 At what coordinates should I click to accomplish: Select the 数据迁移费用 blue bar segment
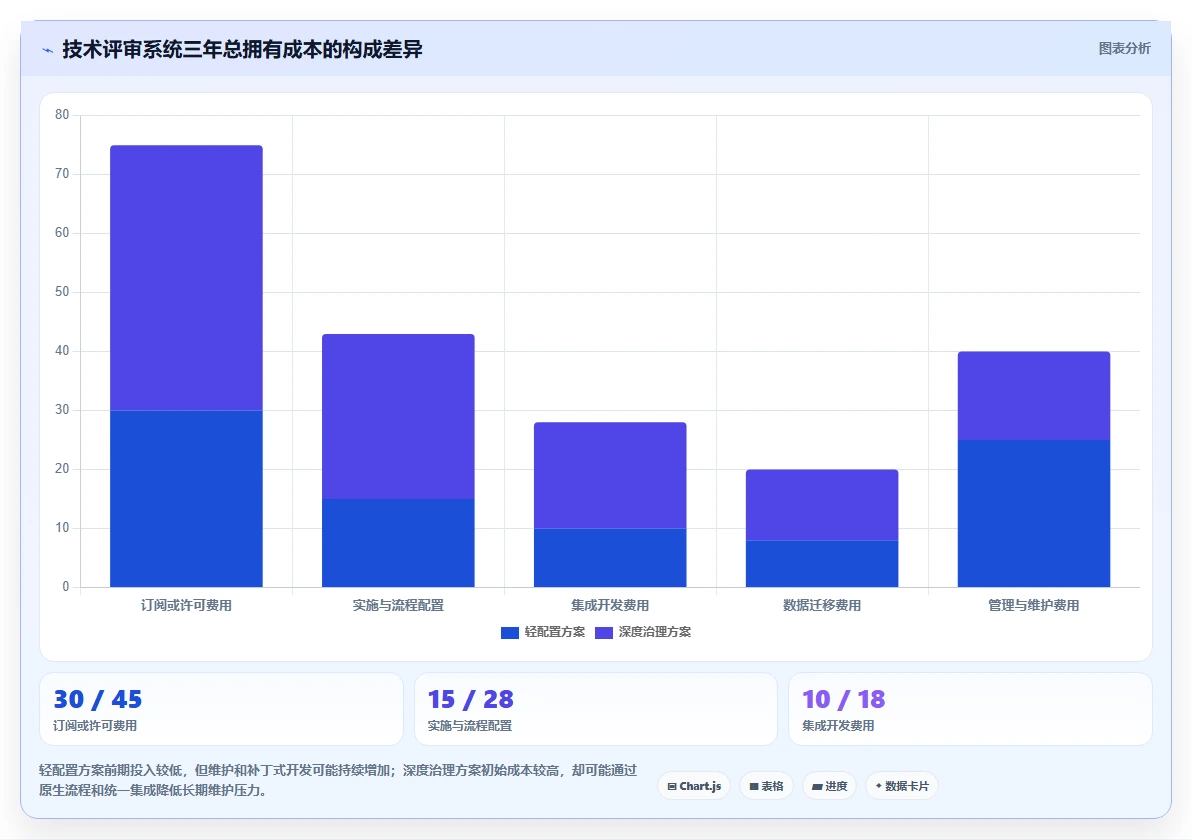(822, 563)
